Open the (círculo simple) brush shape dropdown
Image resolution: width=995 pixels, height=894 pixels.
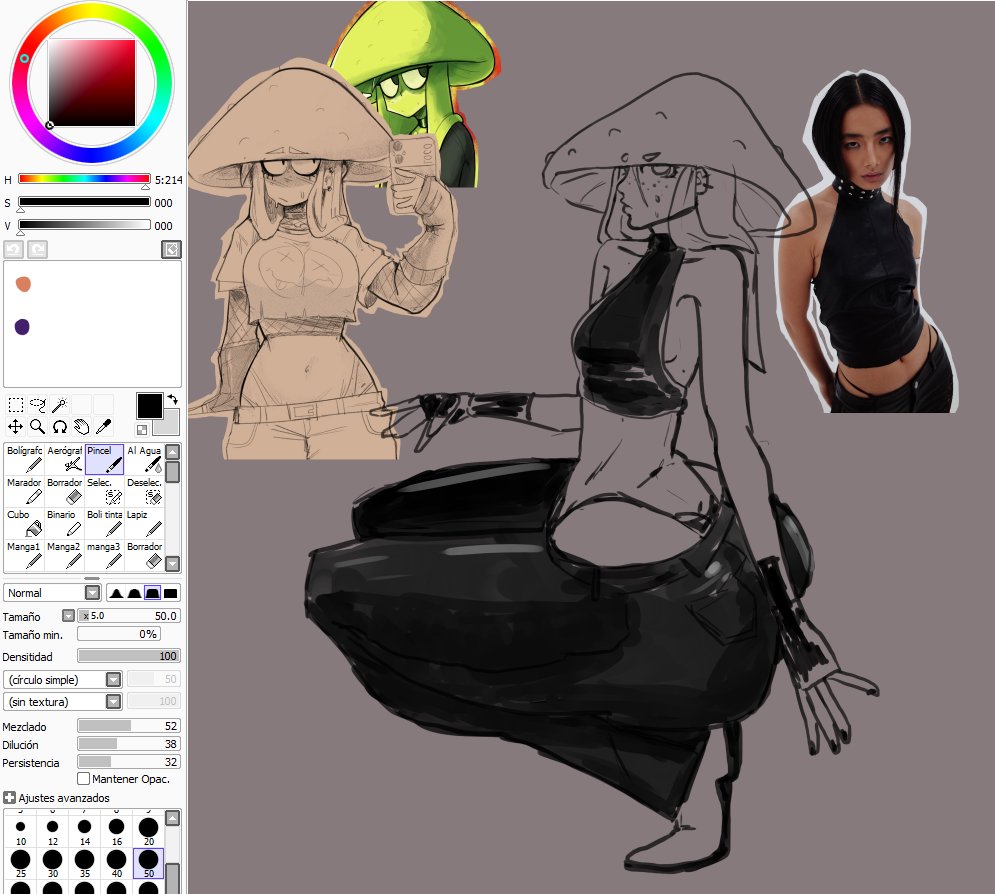[114, 680]
